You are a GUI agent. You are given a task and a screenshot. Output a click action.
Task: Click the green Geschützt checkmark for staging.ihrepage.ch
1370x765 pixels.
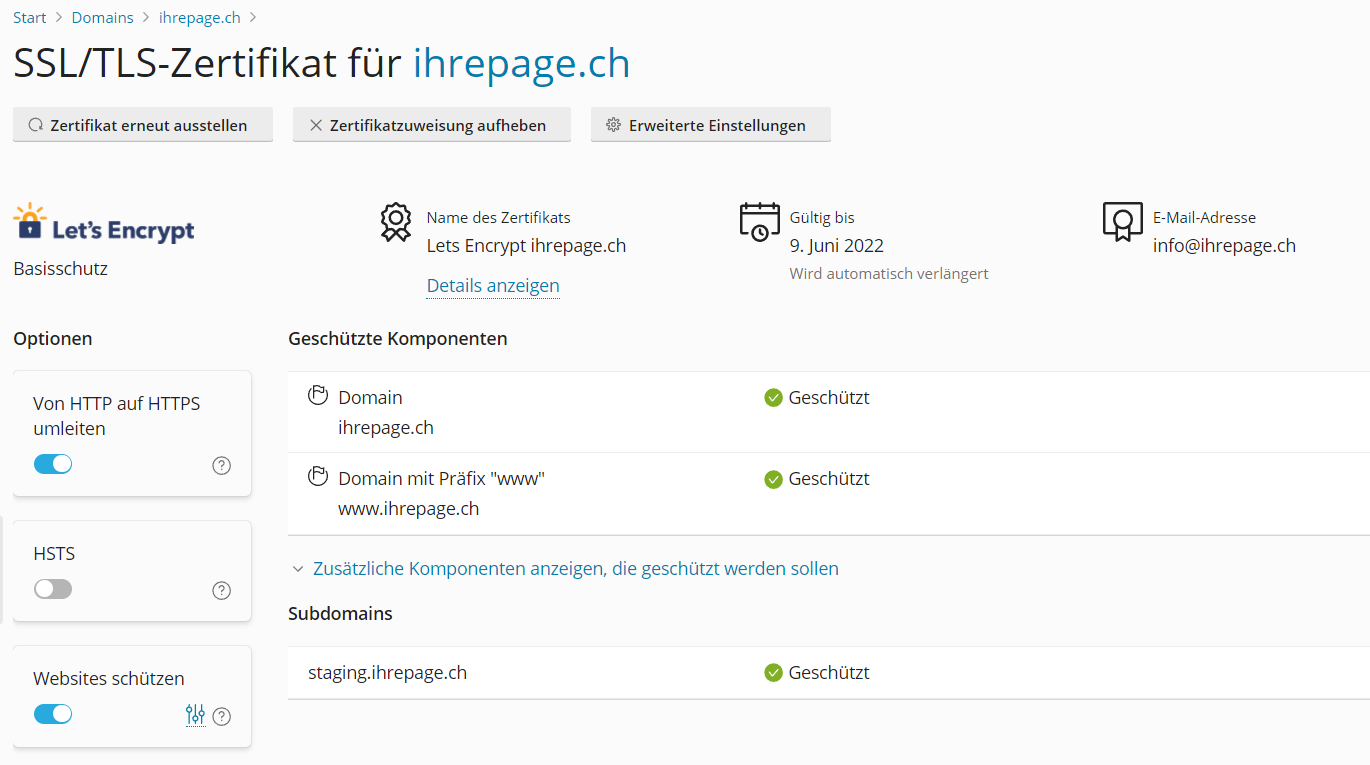[x=773, y=673]
